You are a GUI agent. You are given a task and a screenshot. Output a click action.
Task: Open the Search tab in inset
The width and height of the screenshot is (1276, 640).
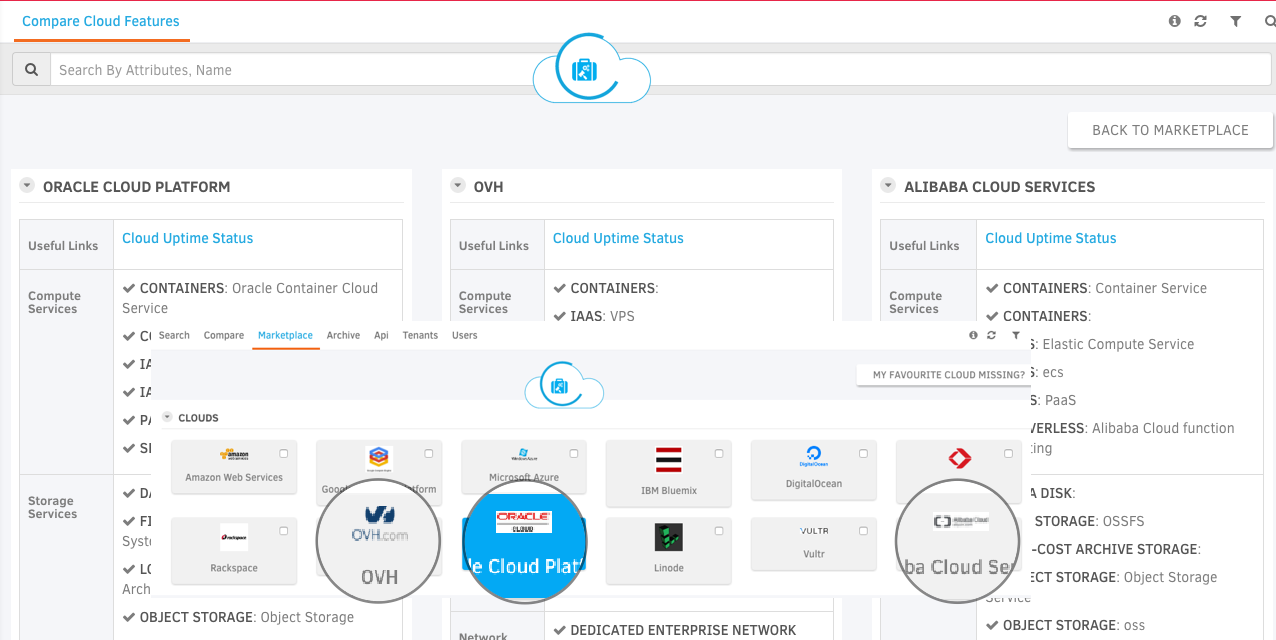click(174, 336)
